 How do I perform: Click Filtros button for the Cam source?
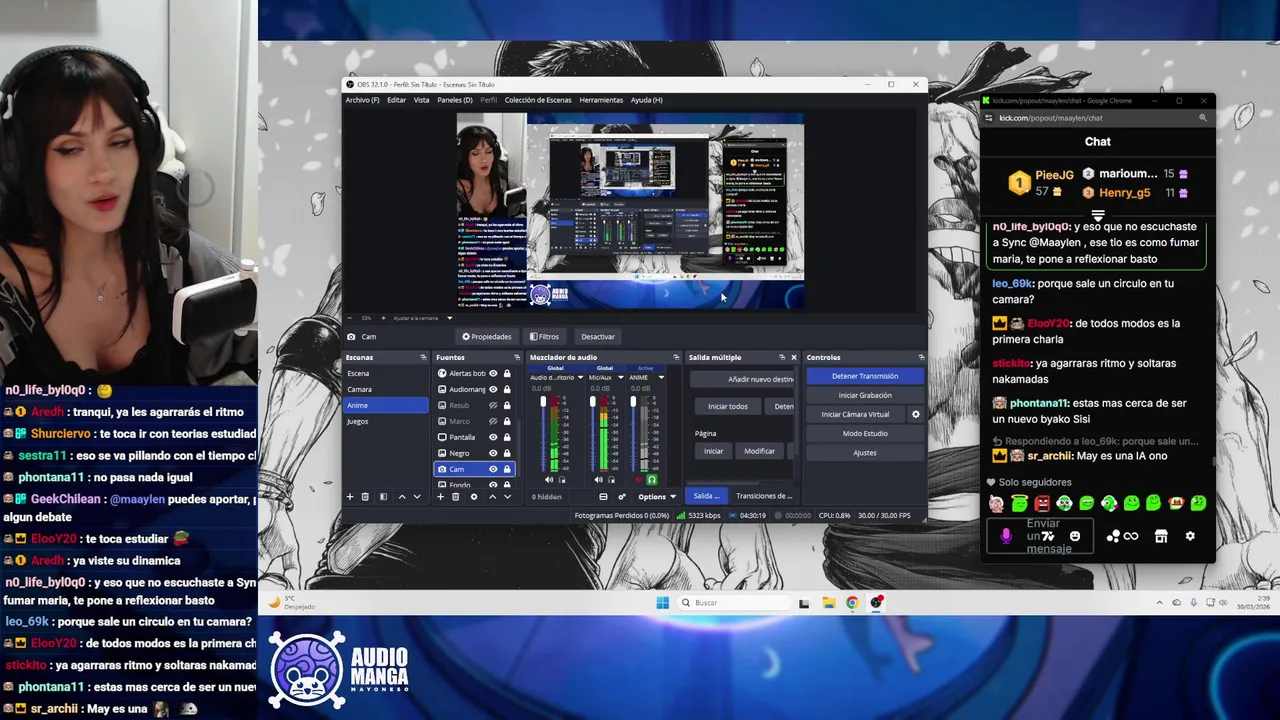(545, 337)
